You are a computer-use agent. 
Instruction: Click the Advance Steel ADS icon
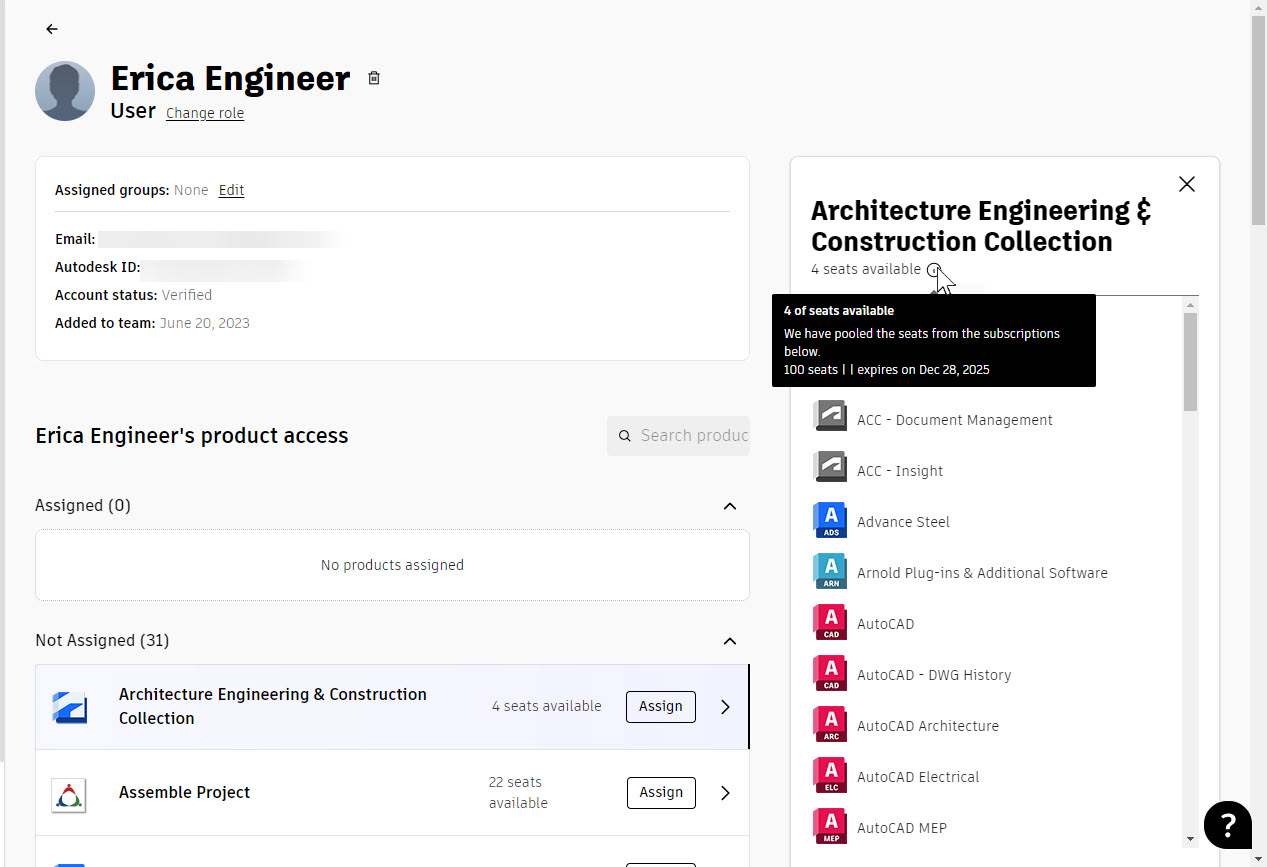point(830,520)
